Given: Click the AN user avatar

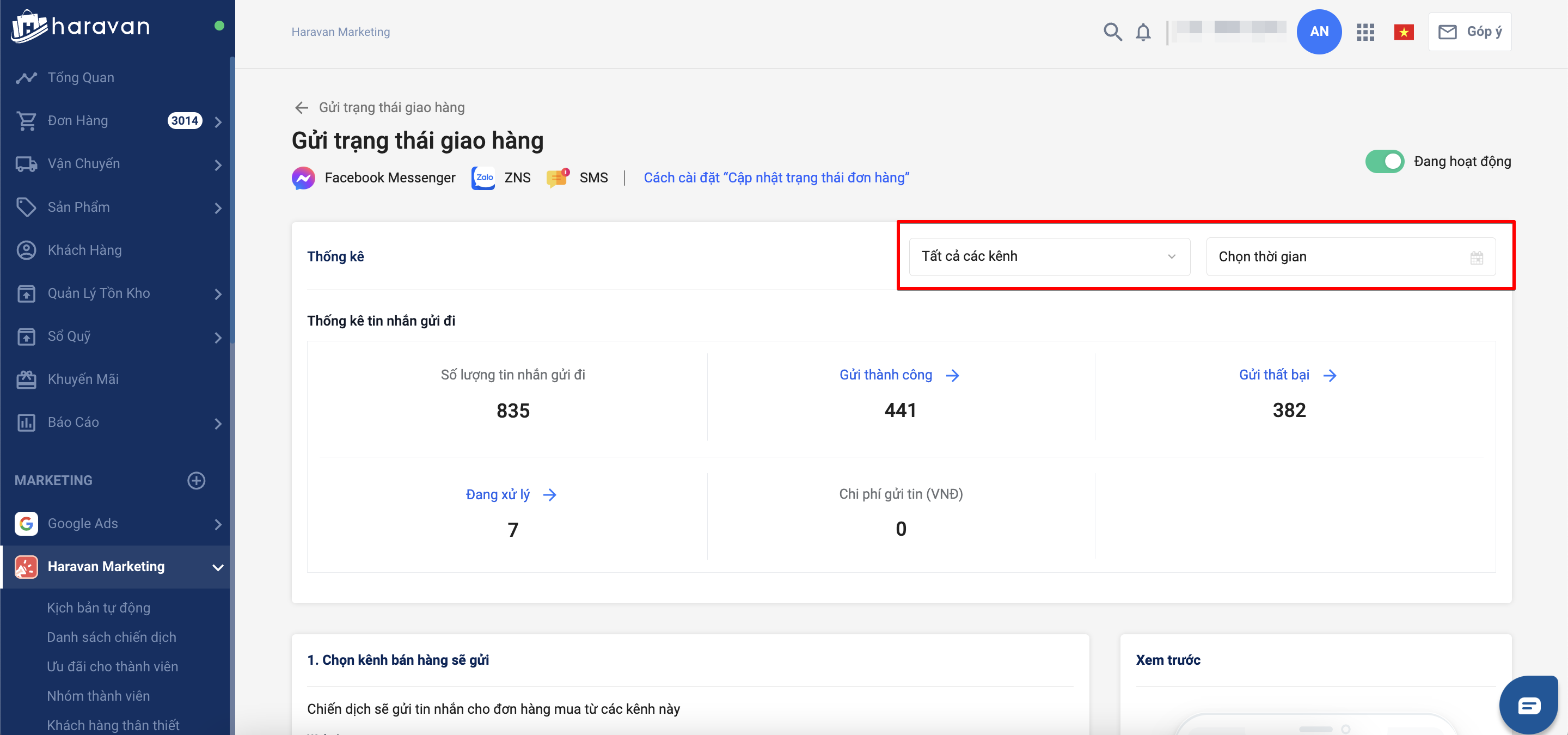Looking at the screenshot, I should point(1319,32).
